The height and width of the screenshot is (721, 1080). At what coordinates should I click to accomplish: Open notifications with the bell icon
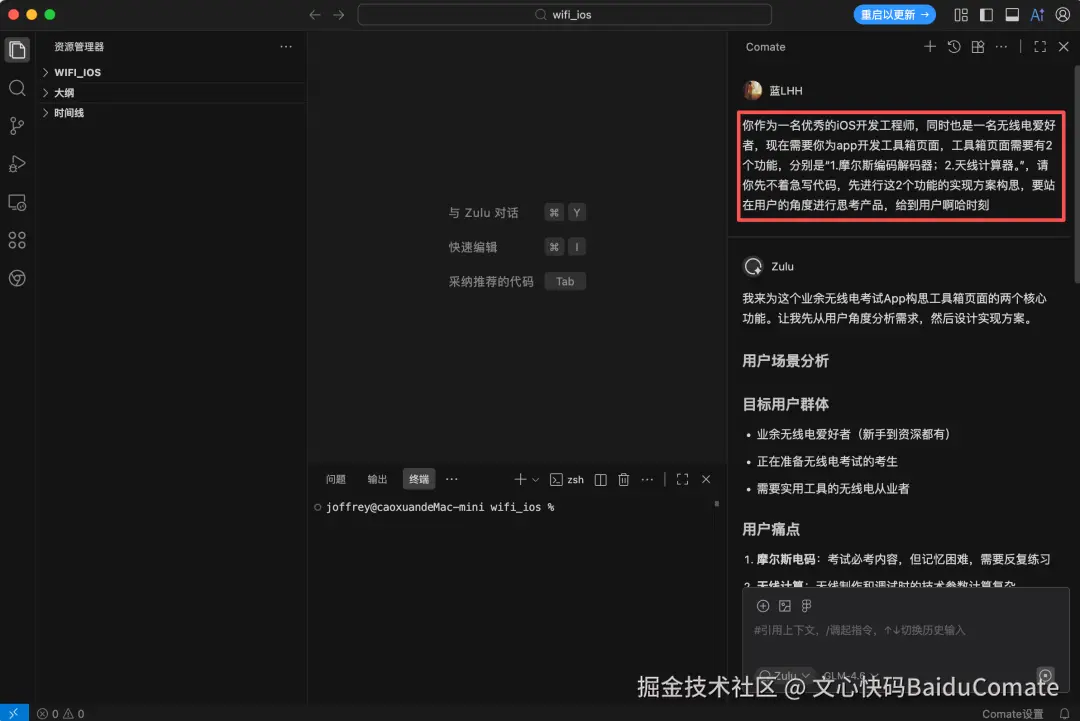coord(1064,714)
